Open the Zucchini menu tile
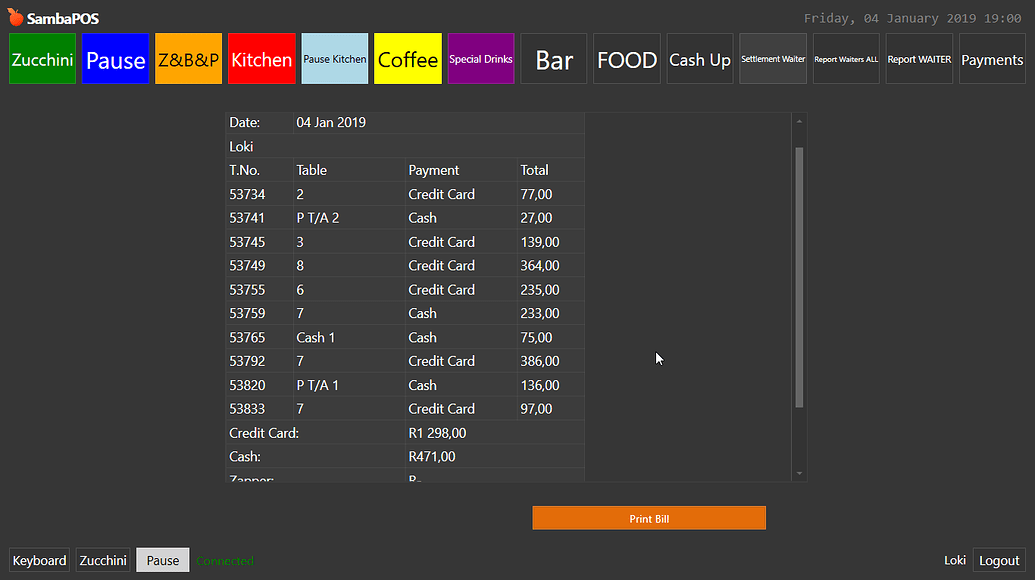Viewport: 1035px width, 580px height. [42, 58]
